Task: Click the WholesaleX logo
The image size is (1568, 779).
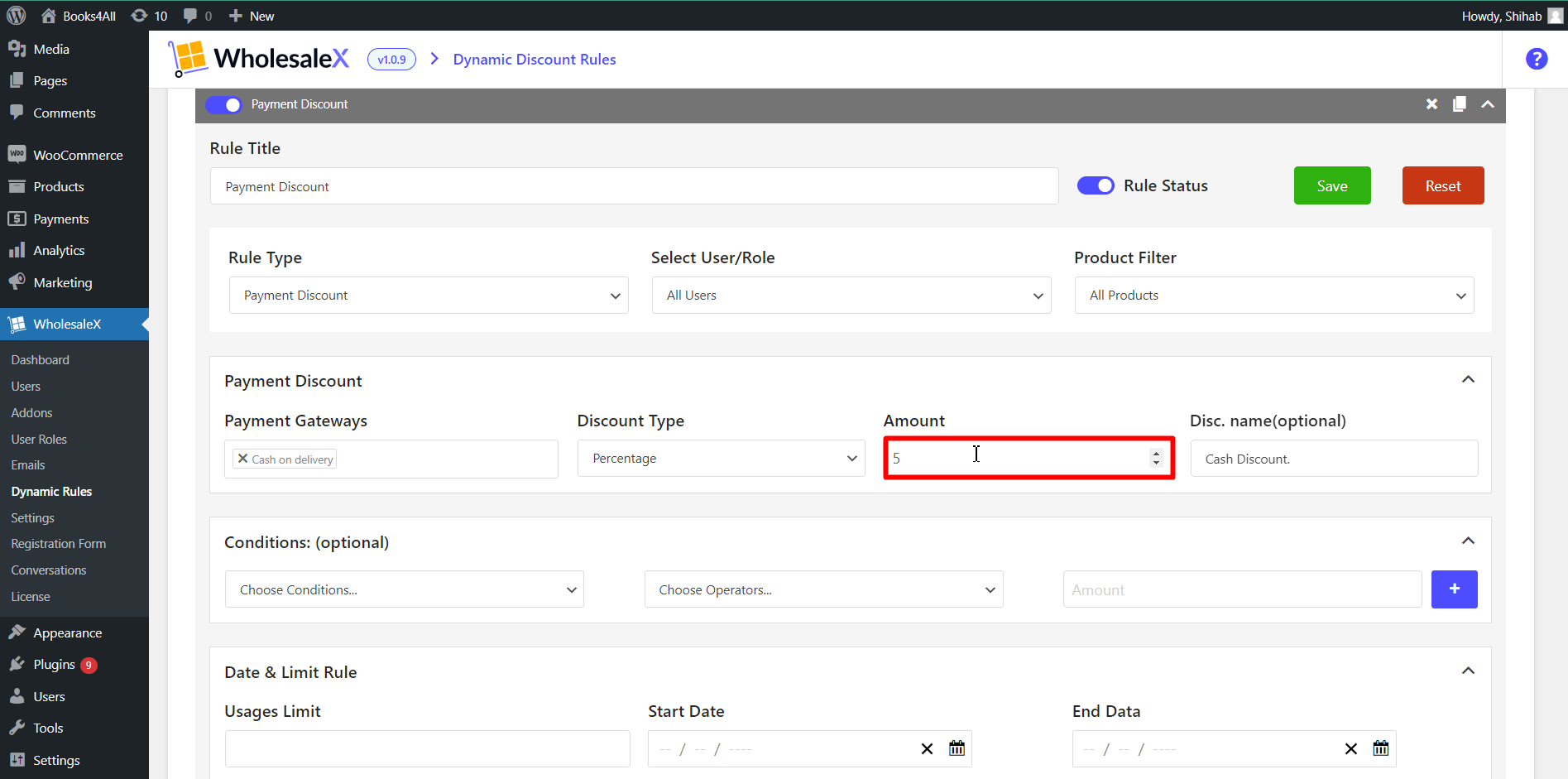Action: tap(258, 59)
